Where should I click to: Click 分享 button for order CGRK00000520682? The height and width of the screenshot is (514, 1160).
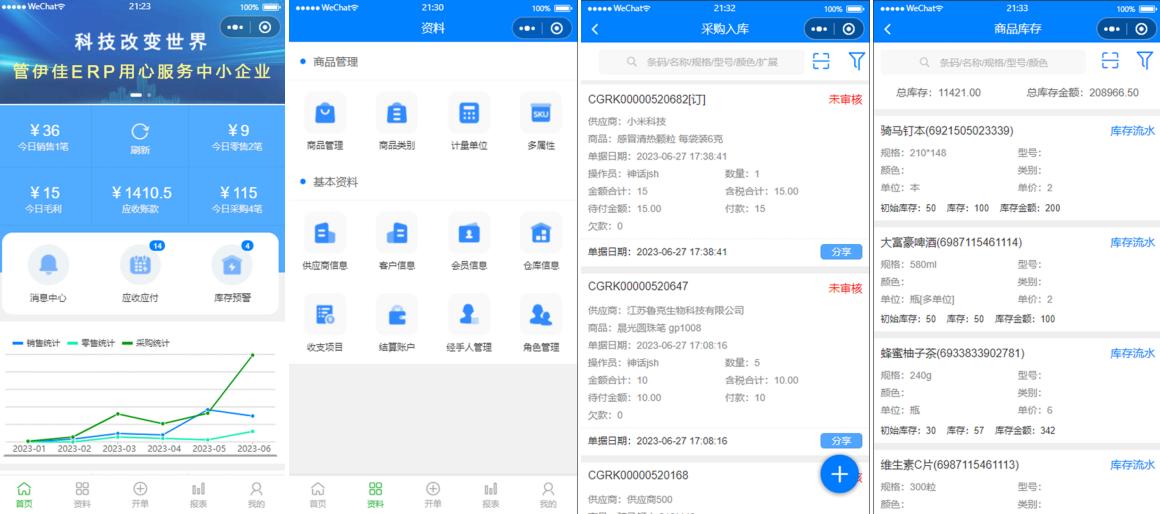841,252
